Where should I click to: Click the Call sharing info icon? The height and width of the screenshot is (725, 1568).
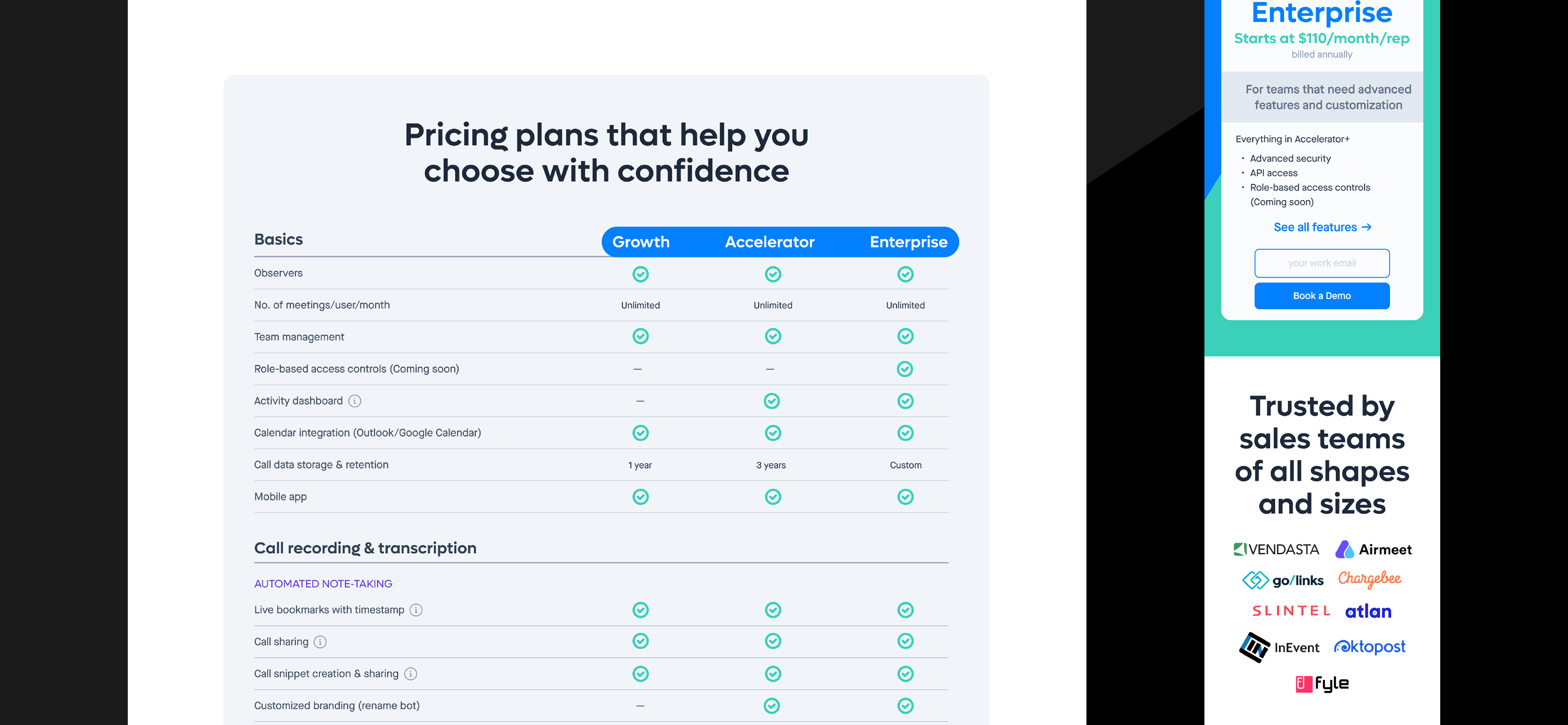(x=320, y=642)
